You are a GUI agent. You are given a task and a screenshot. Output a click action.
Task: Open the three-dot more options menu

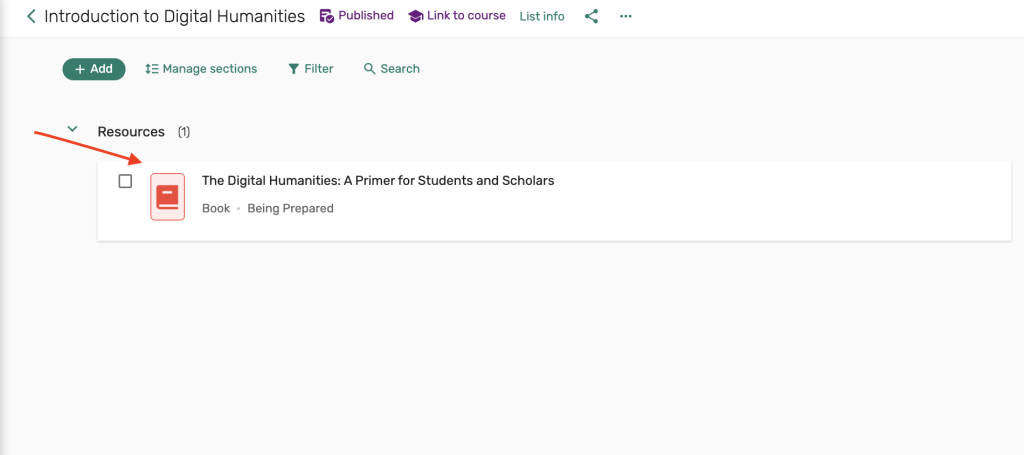click(626, 16)
